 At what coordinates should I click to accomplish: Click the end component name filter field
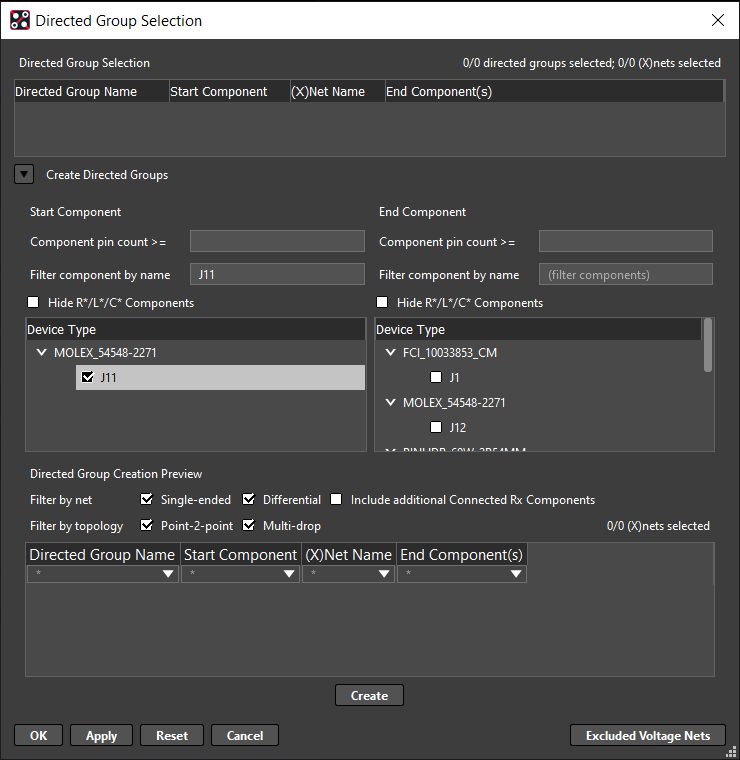tap(625, 275)
